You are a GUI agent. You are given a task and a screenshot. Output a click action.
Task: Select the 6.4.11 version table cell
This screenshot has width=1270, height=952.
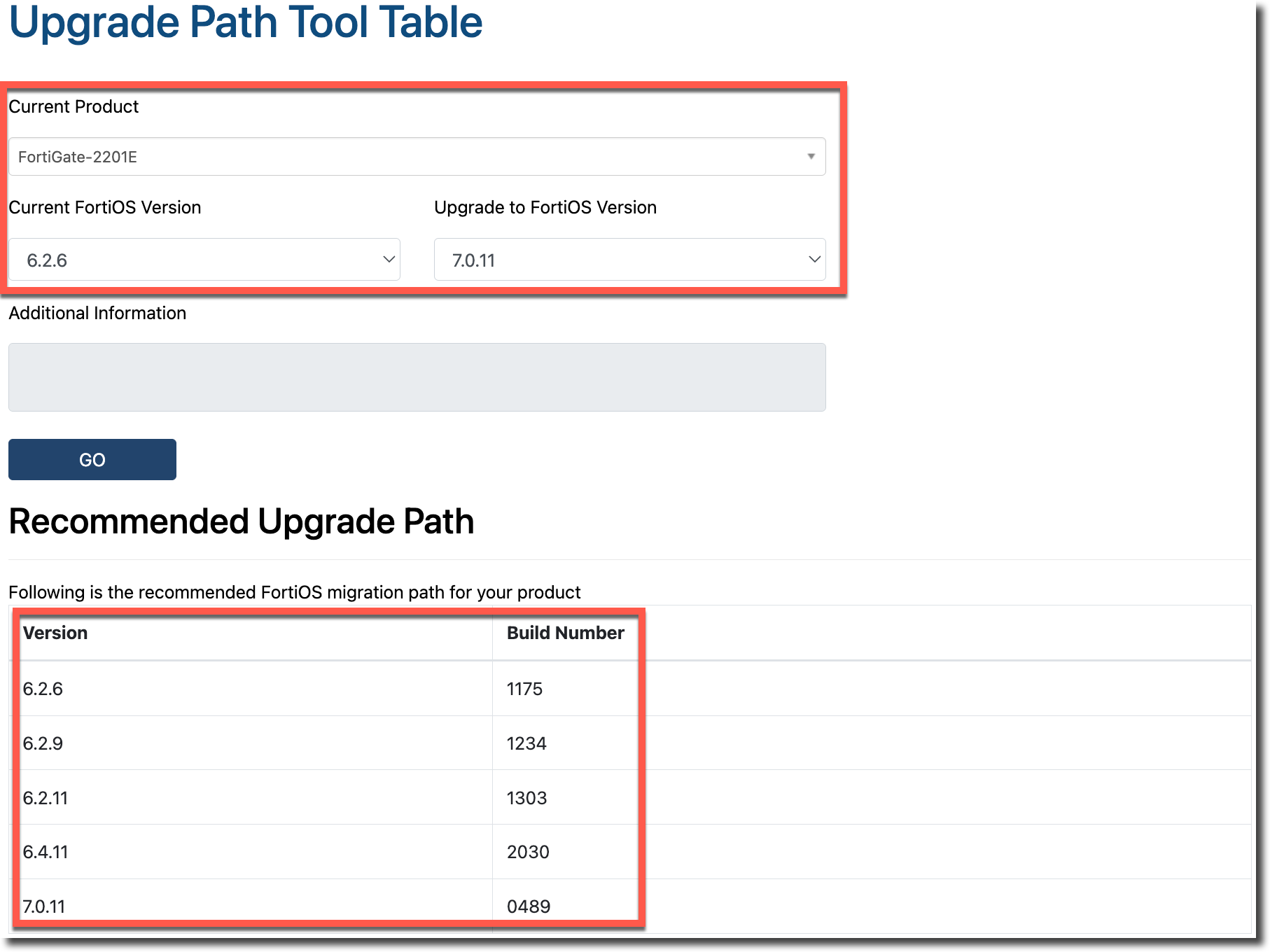click(x=46, y=852)
